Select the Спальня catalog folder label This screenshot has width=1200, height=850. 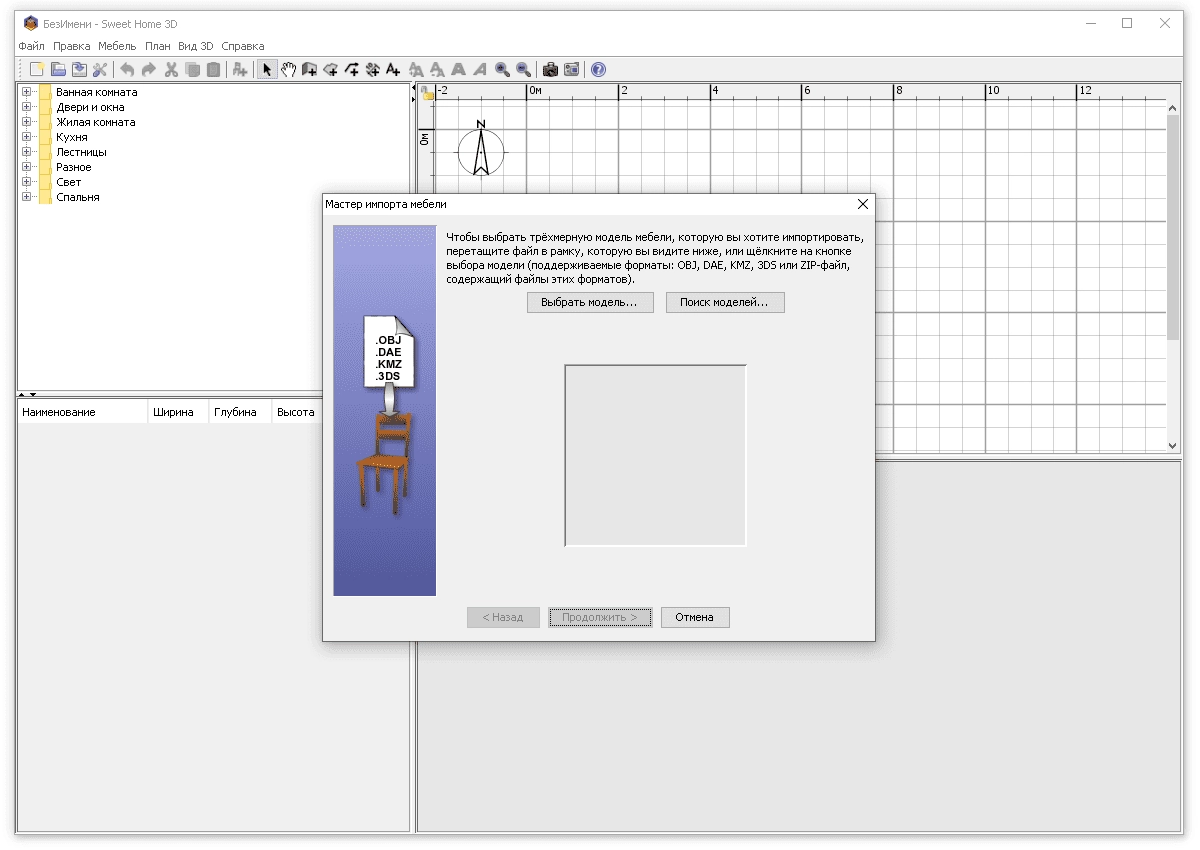click(x=78, y=197)
